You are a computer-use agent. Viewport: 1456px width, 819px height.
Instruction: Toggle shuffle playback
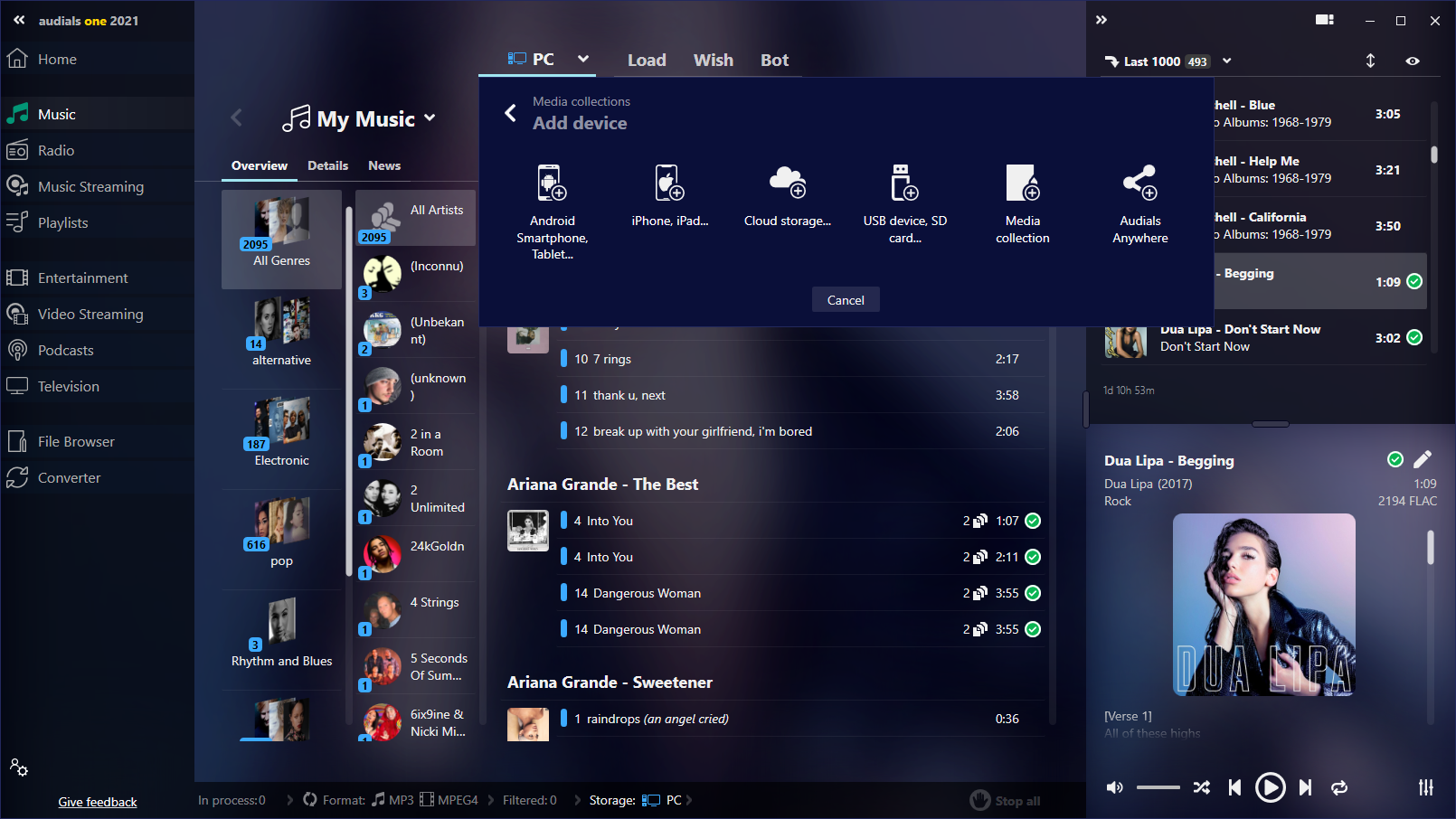pyautogui.click(x=1201, y=787)
